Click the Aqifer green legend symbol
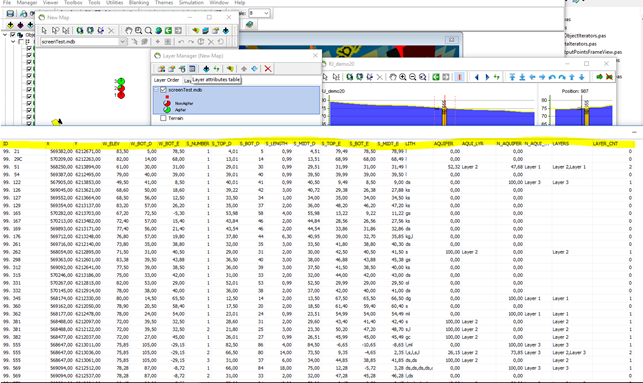643x383 pixels. pyautogui.click(x=167, y=110)
